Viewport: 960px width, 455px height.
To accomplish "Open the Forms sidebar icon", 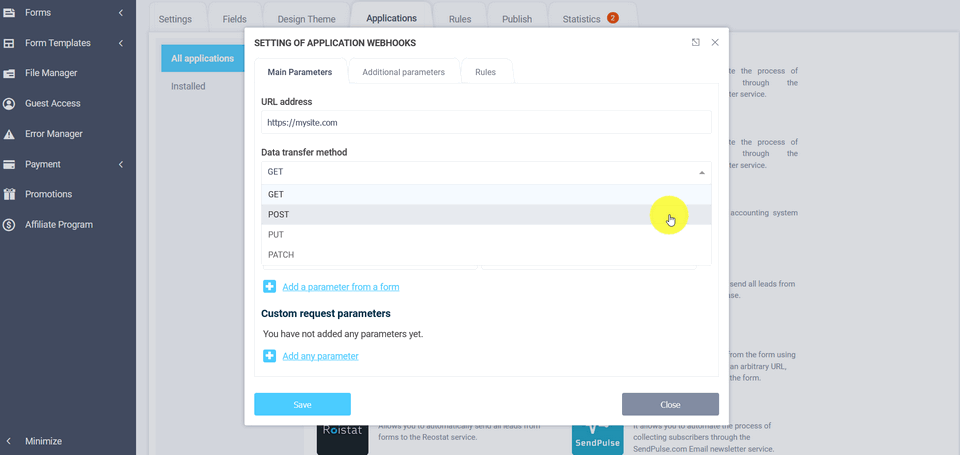I will pyautogui.click(x=9, y=12).
